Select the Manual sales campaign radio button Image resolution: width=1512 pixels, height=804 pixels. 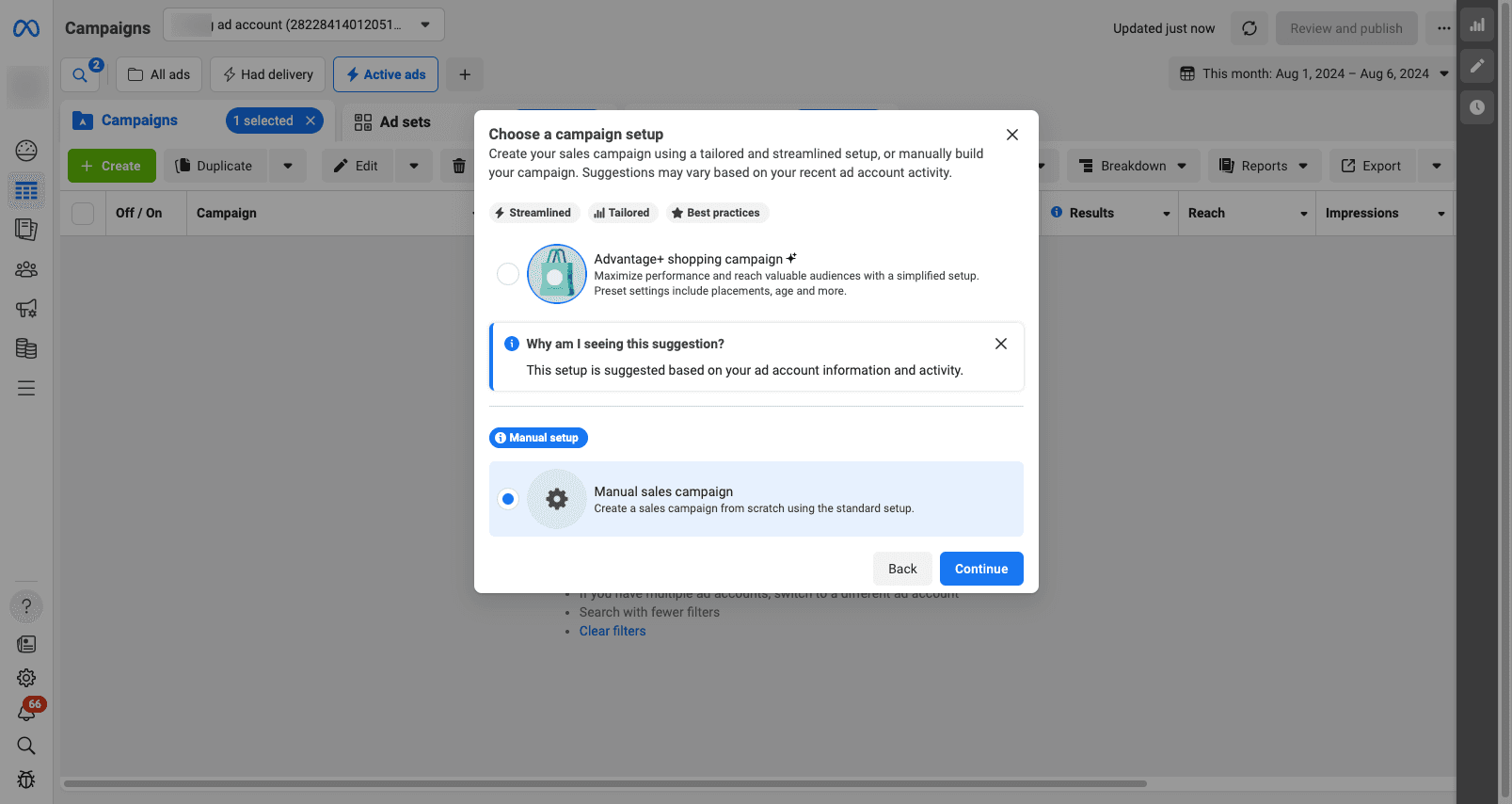[x=508, y=499]
